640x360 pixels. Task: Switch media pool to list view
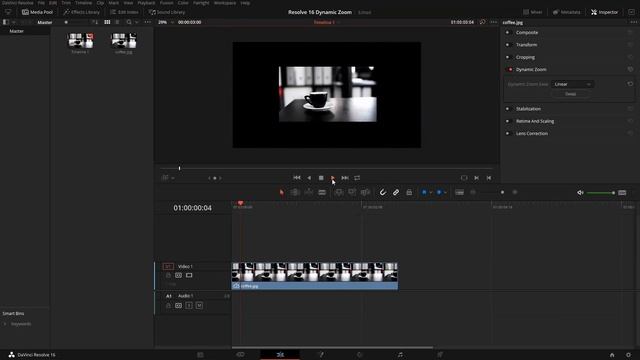[x=118, y=22]
